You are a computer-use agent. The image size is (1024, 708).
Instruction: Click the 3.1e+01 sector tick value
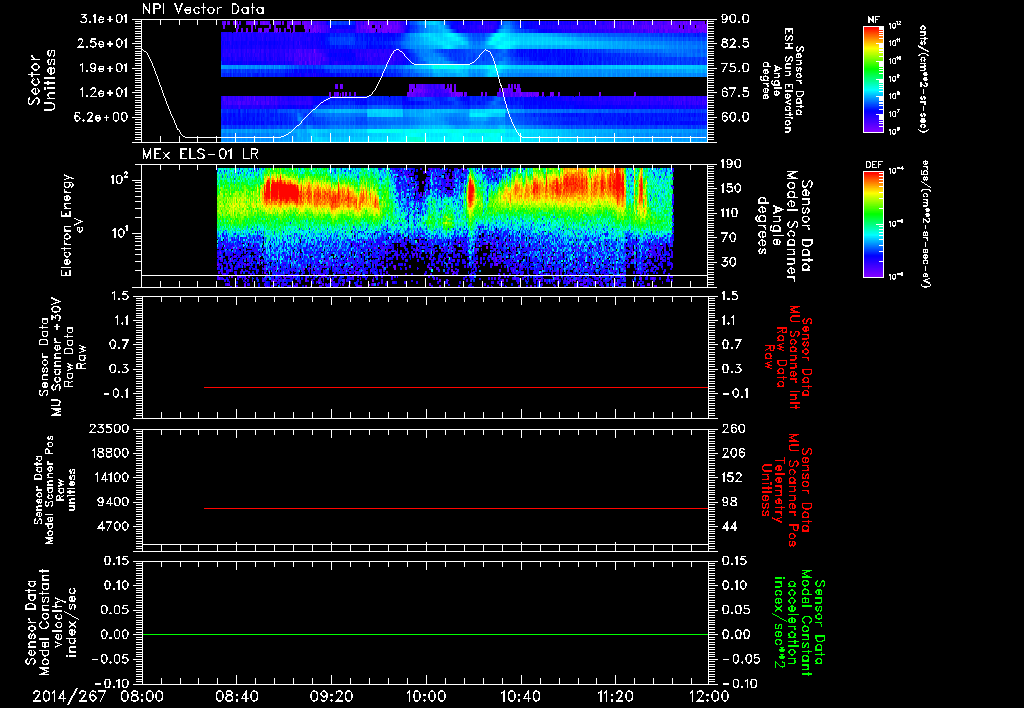point(104,19)
